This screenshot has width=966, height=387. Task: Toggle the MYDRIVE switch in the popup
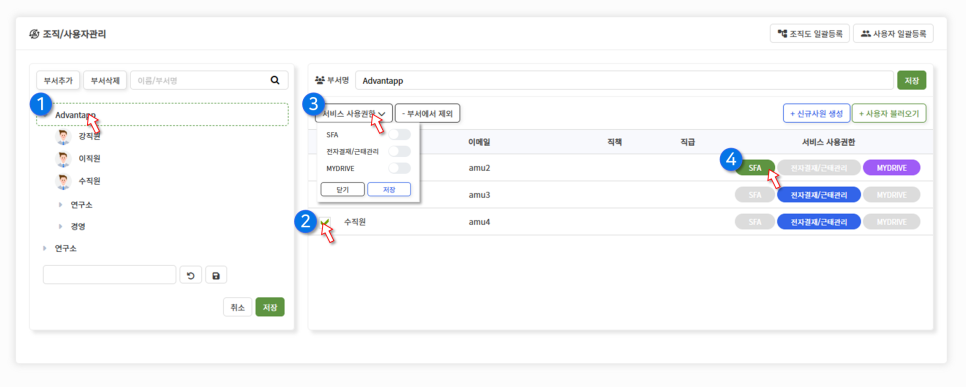(399, 168)
